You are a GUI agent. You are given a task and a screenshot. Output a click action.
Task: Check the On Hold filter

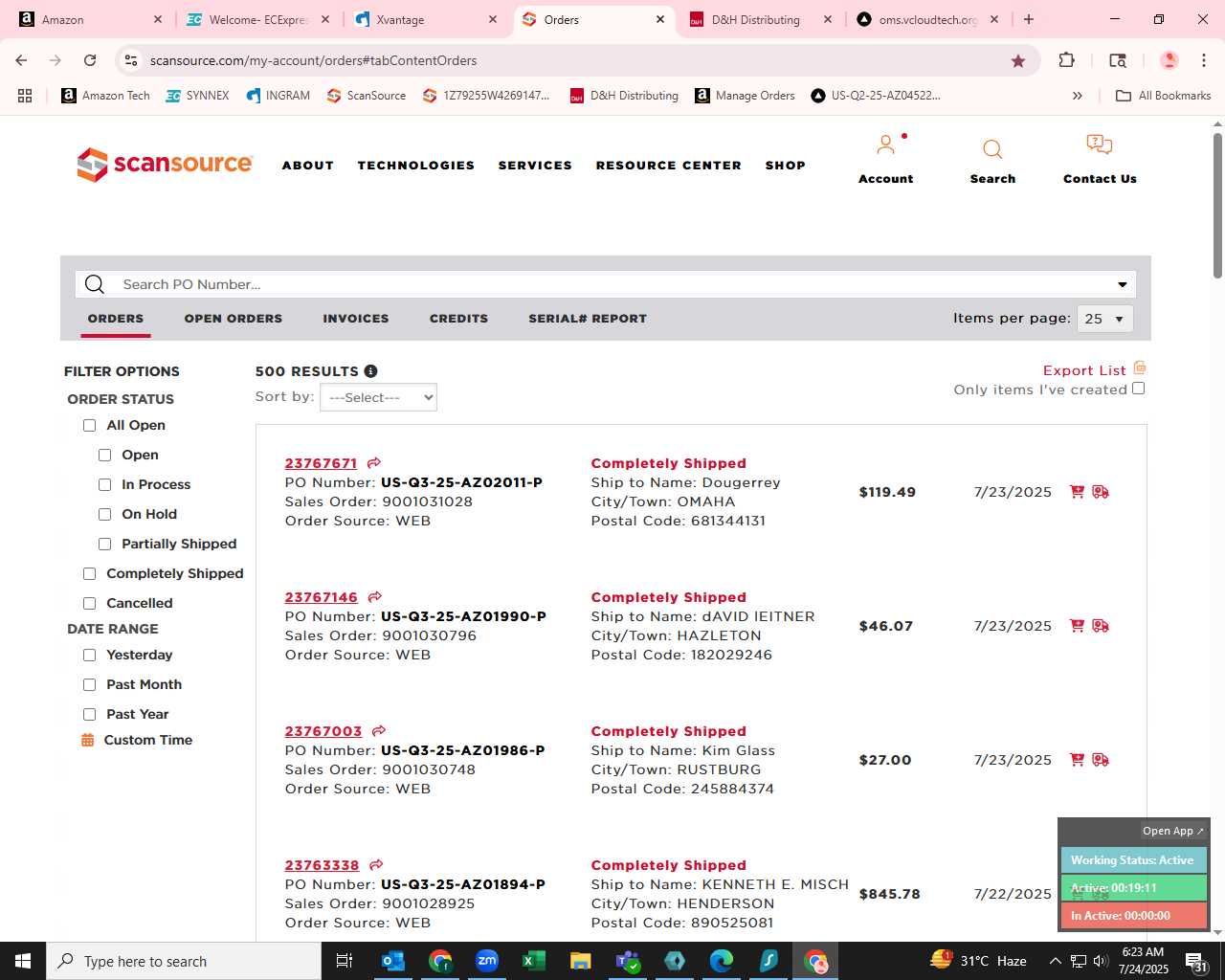click(105, 515)
